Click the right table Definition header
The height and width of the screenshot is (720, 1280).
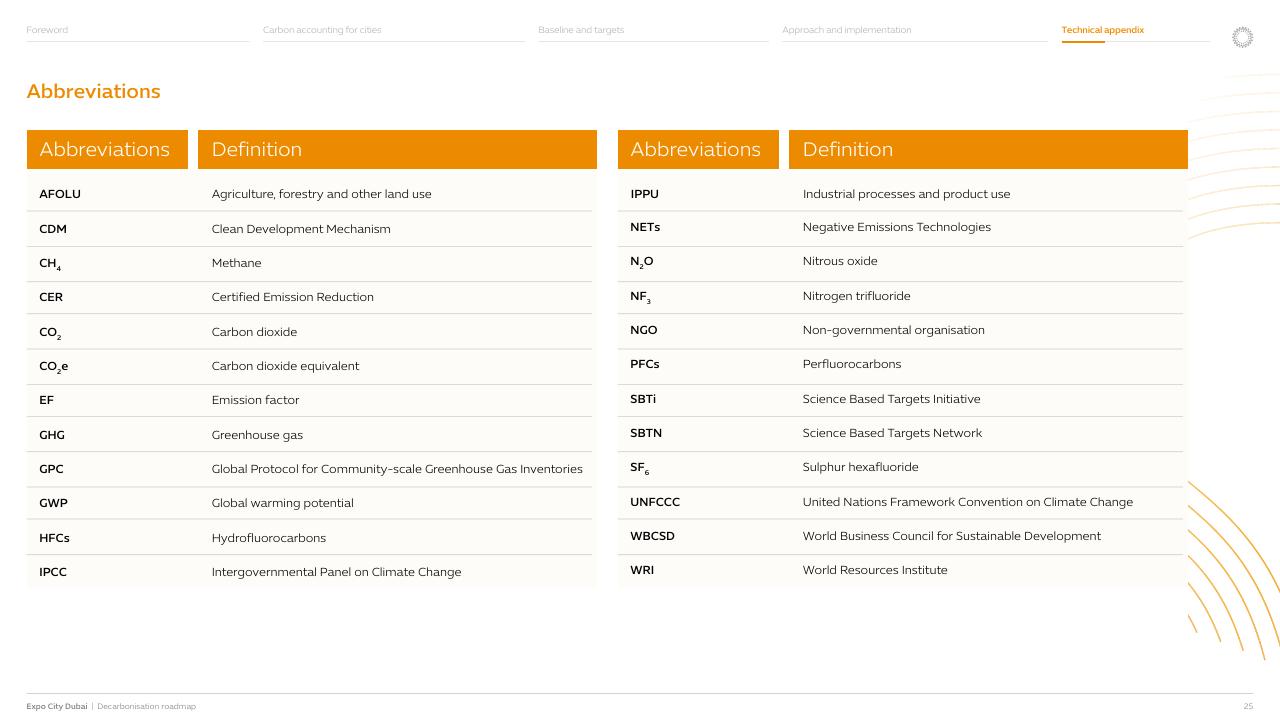tap(988, 149)
